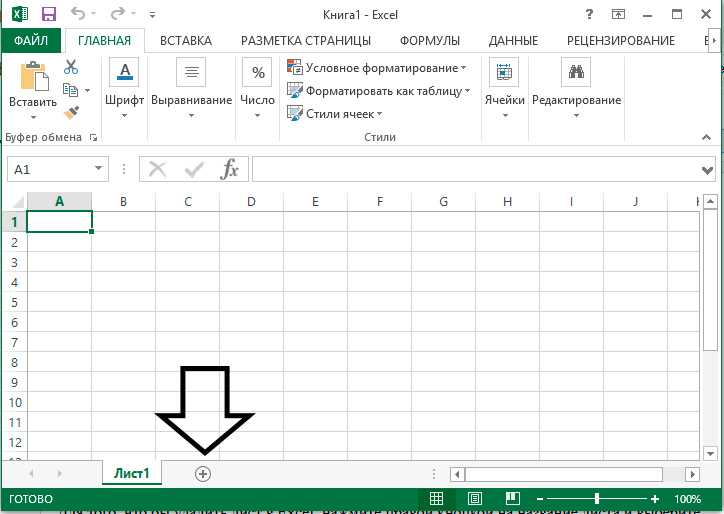Open Insert Function with the fx icon

coord(229,169)
